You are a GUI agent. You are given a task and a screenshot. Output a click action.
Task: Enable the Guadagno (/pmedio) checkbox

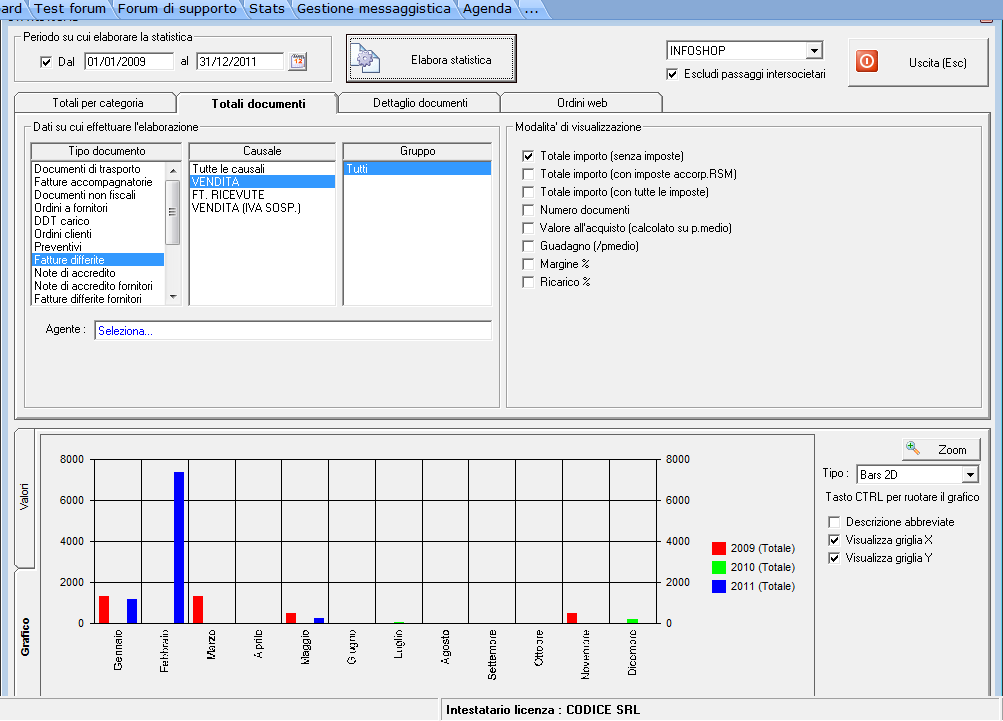click(528, 246)
